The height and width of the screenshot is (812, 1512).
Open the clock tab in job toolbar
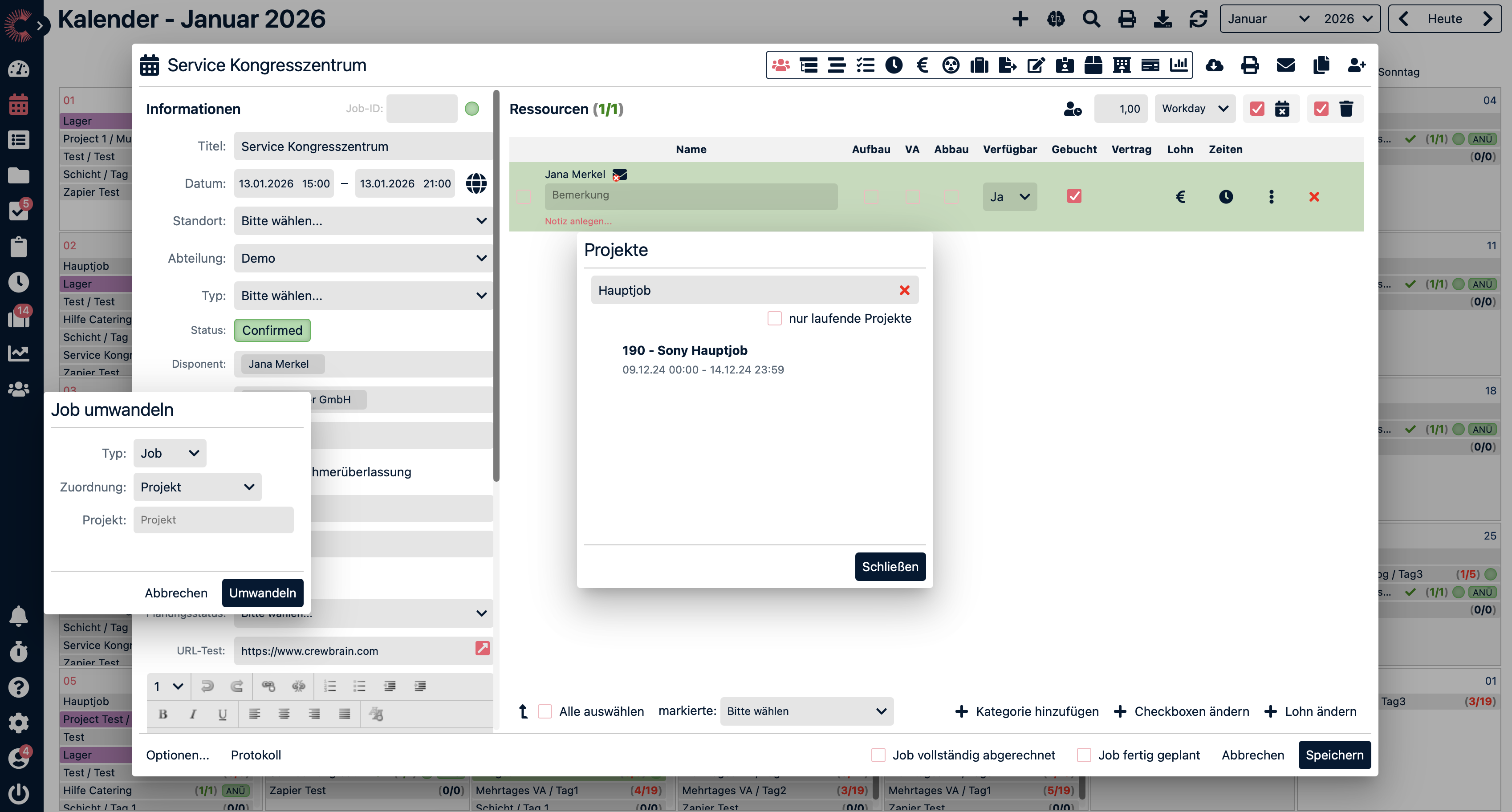893,65
